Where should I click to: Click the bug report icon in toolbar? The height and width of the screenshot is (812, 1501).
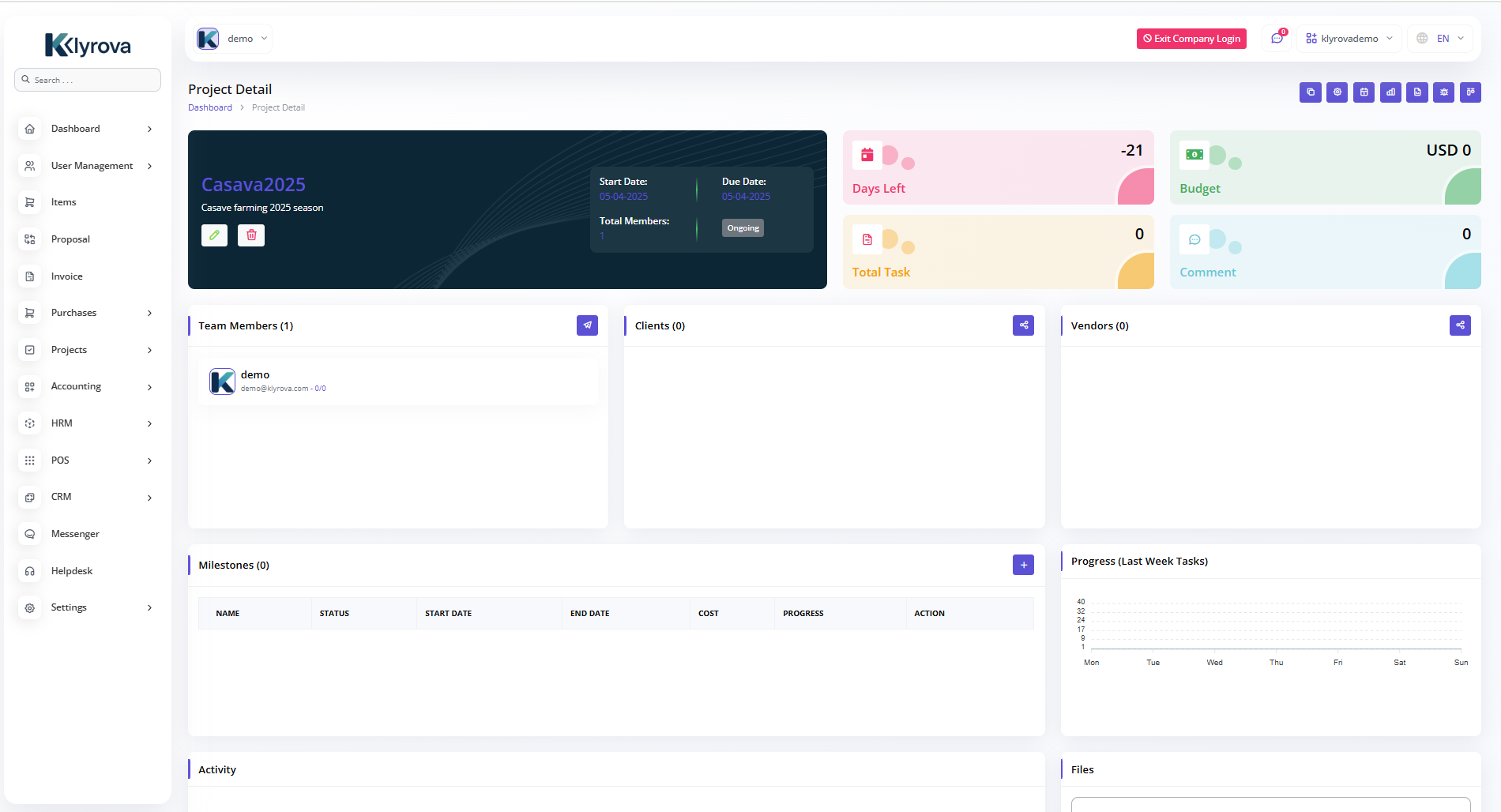coord(1443,92)
